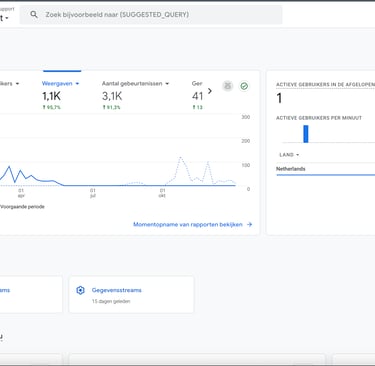Click the '15 dagen geleden' text
The image size is (375, 366).
(x=111, y=301)
